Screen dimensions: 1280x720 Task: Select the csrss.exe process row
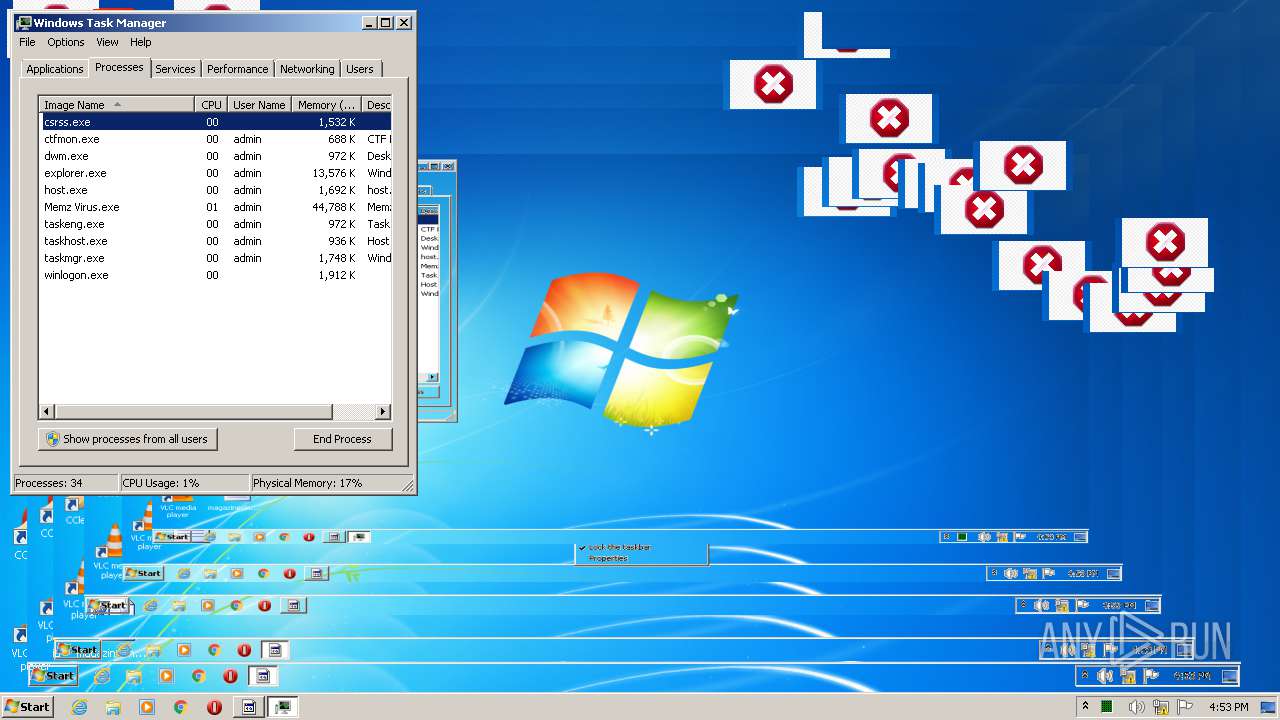(215, 122)
